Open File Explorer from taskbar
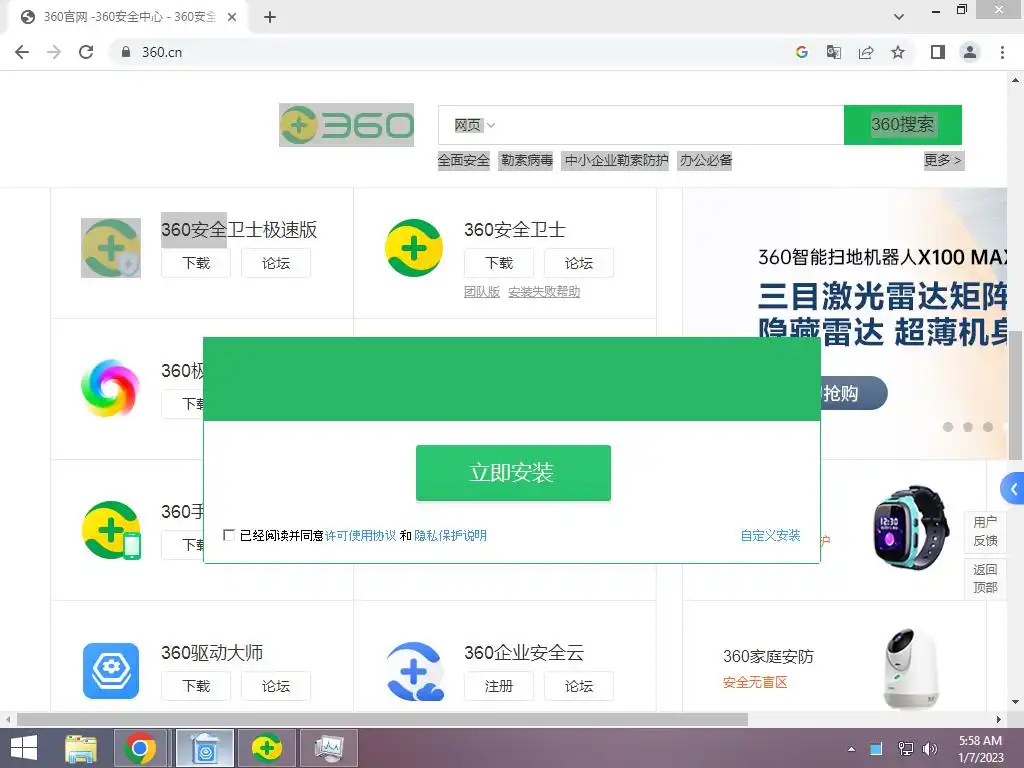The image size is (1024, 768). point(81,748)
